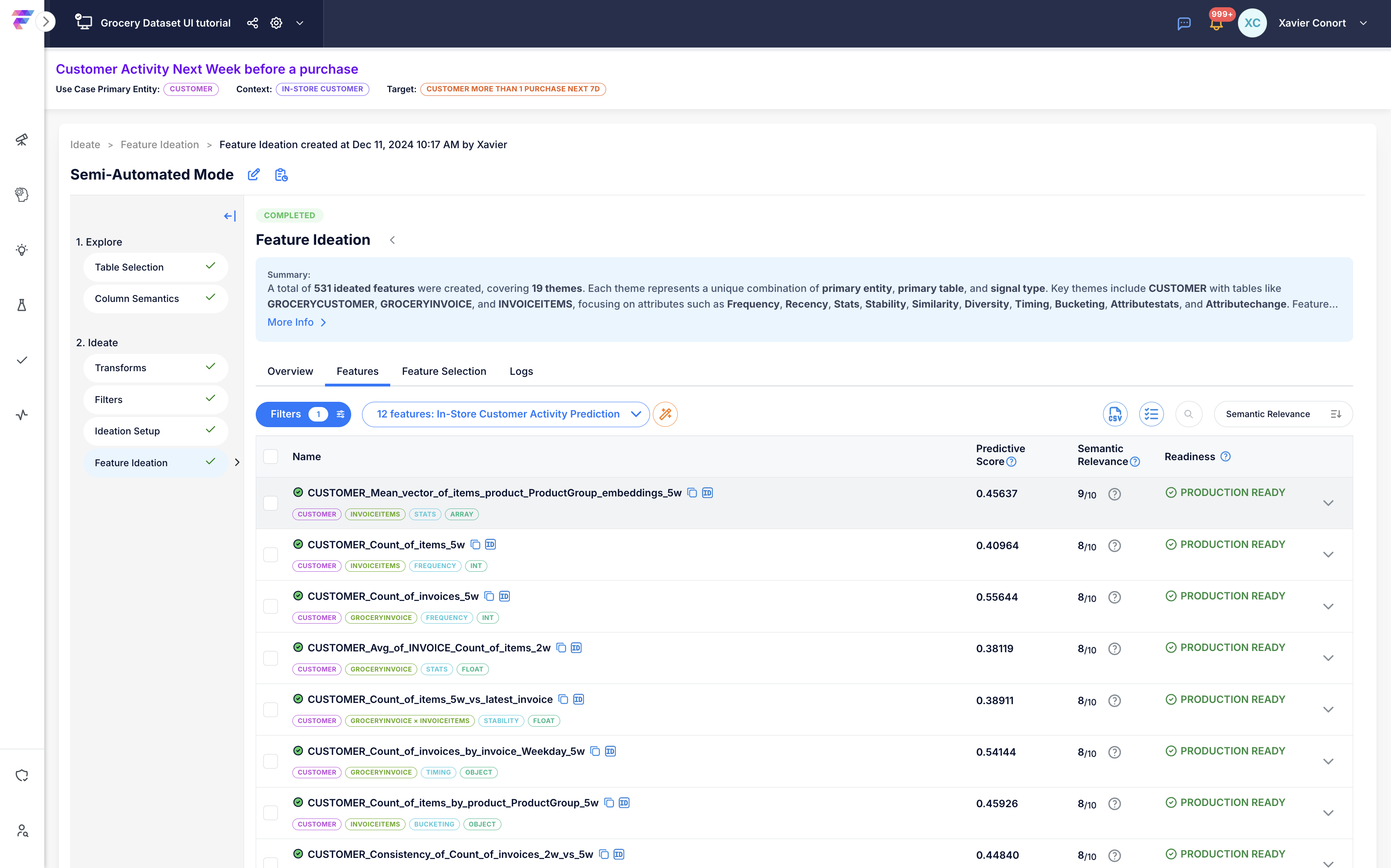Open the Table Selection step
This screenshot has width=1391, height=868.
pyautogui.click(x=155, y=267)
